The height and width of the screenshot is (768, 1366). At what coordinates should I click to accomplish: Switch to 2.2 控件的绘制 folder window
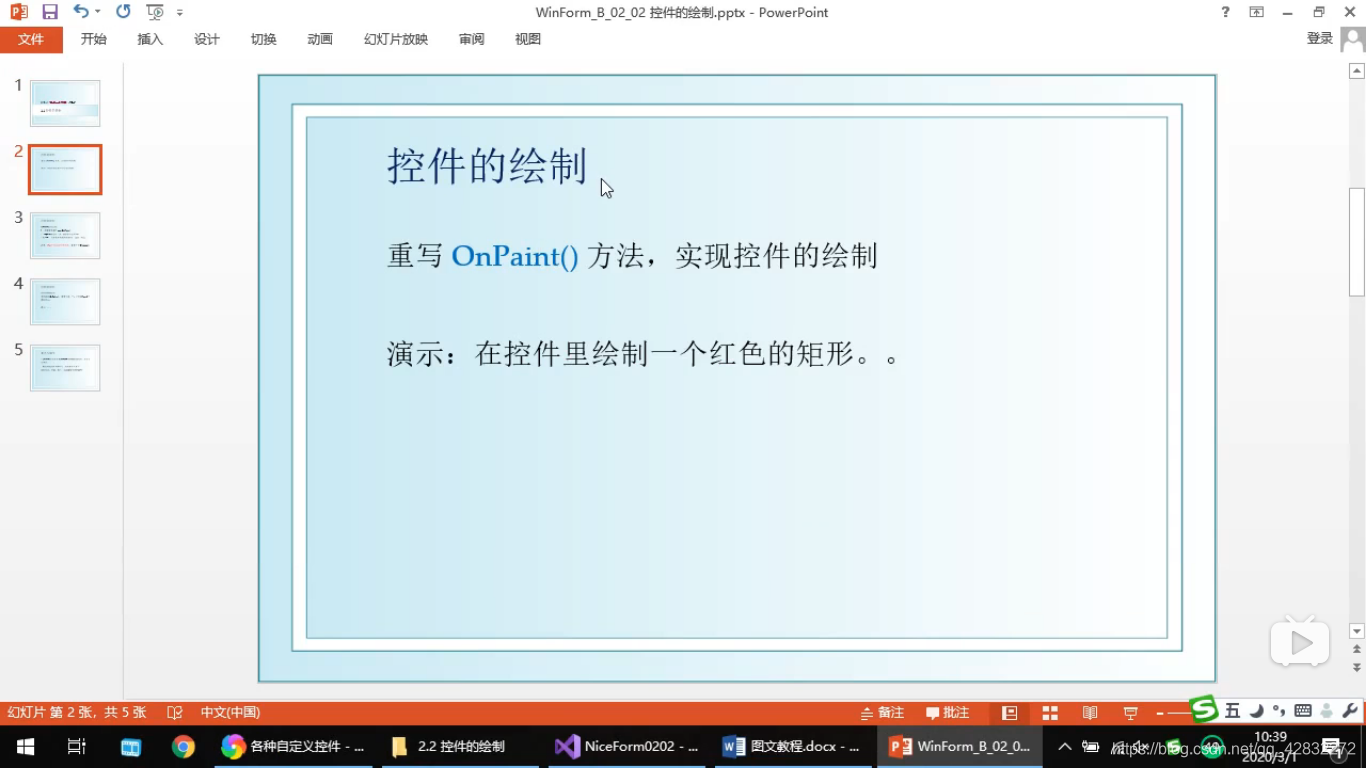point(461,747)
